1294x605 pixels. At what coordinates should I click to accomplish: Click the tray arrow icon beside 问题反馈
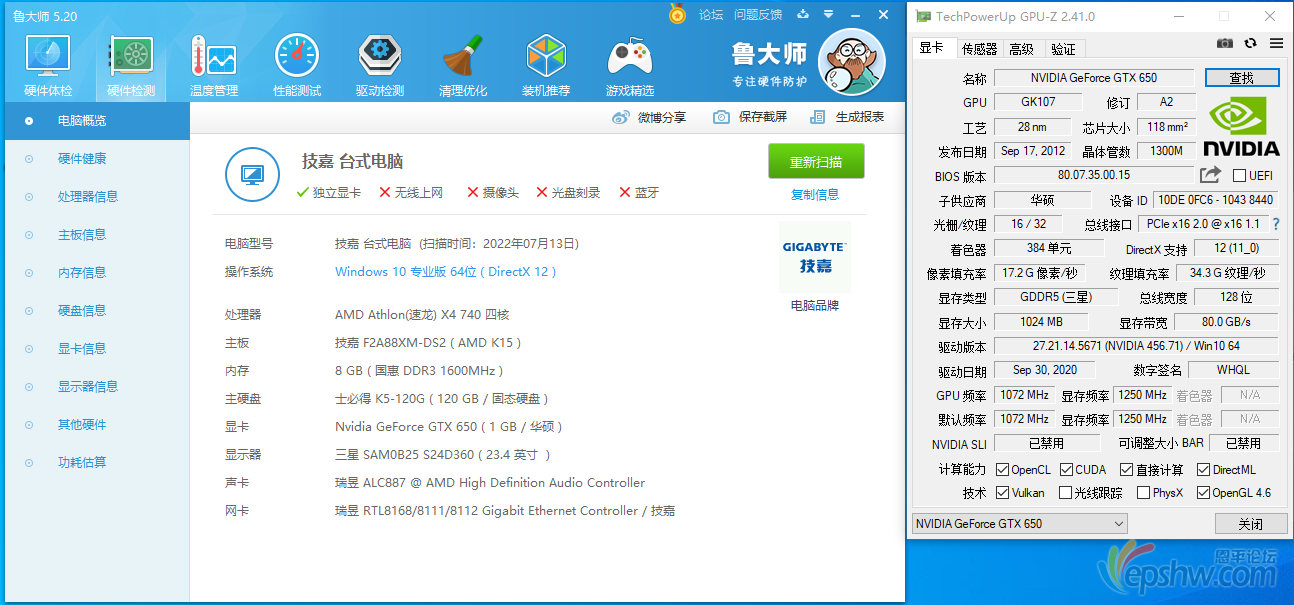802,15
